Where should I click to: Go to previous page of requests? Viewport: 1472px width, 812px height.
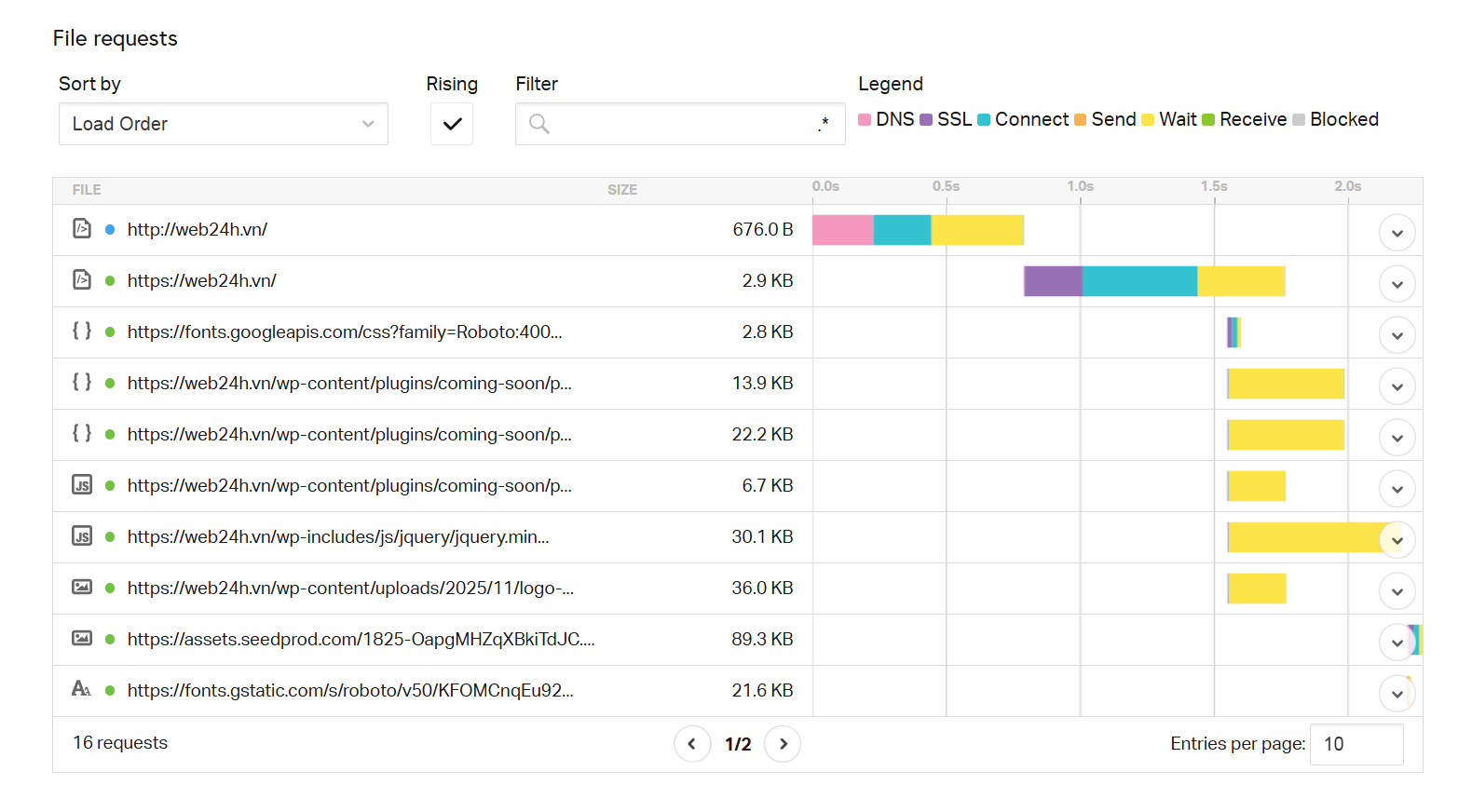pyautogui.click(x=692, y=743)
